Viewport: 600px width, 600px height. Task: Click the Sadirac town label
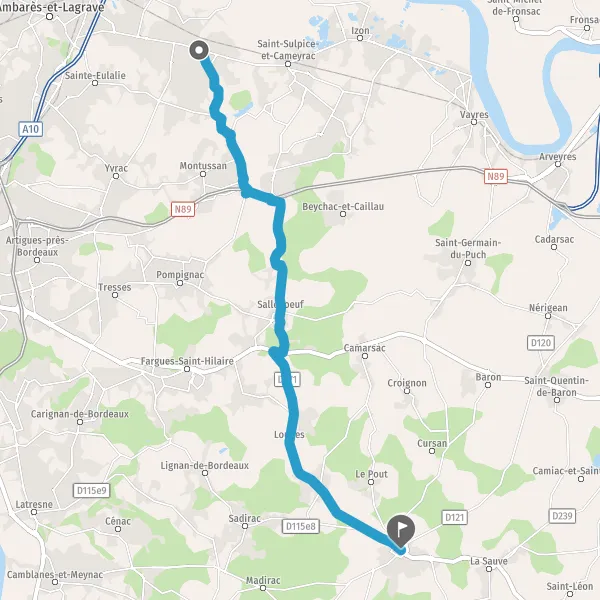[245, 518]
